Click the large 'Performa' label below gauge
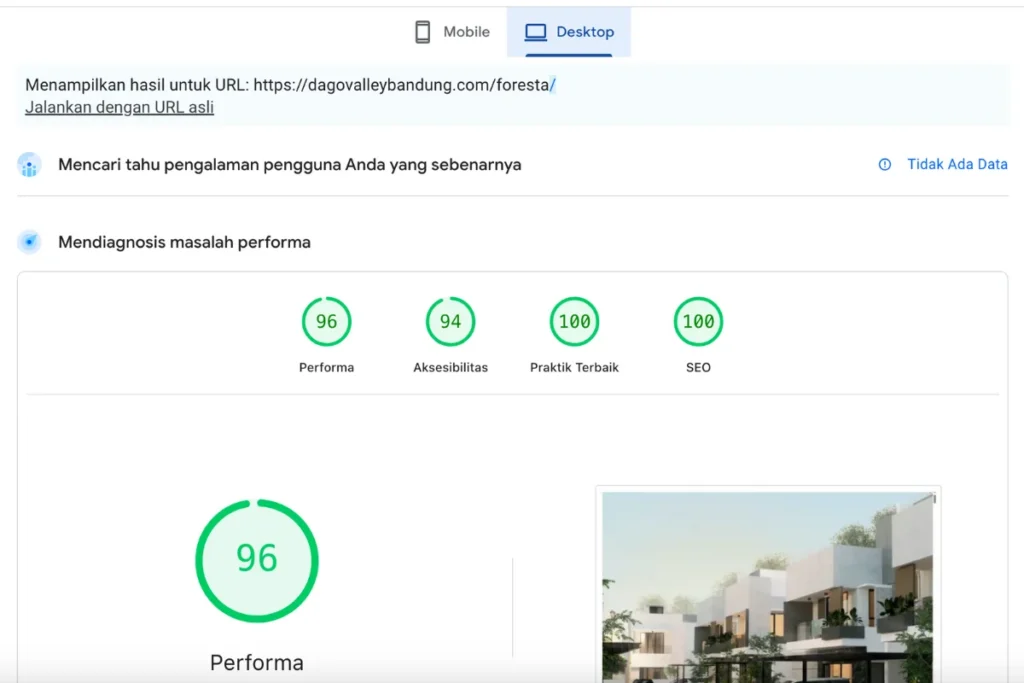The width and height of the screenshot is (1024, 683). point(257,662)
